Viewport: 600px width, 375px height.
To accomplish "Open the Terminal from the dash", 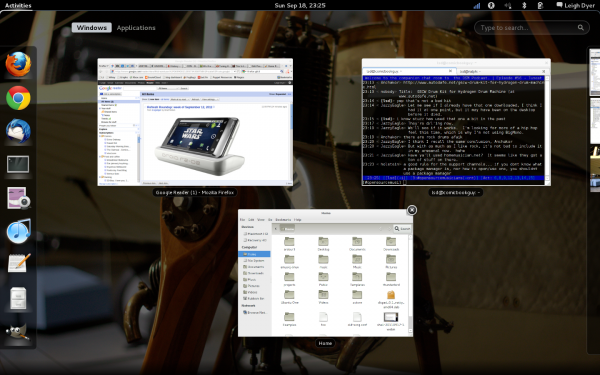I will pyautogui.click(x=18, y=165).
